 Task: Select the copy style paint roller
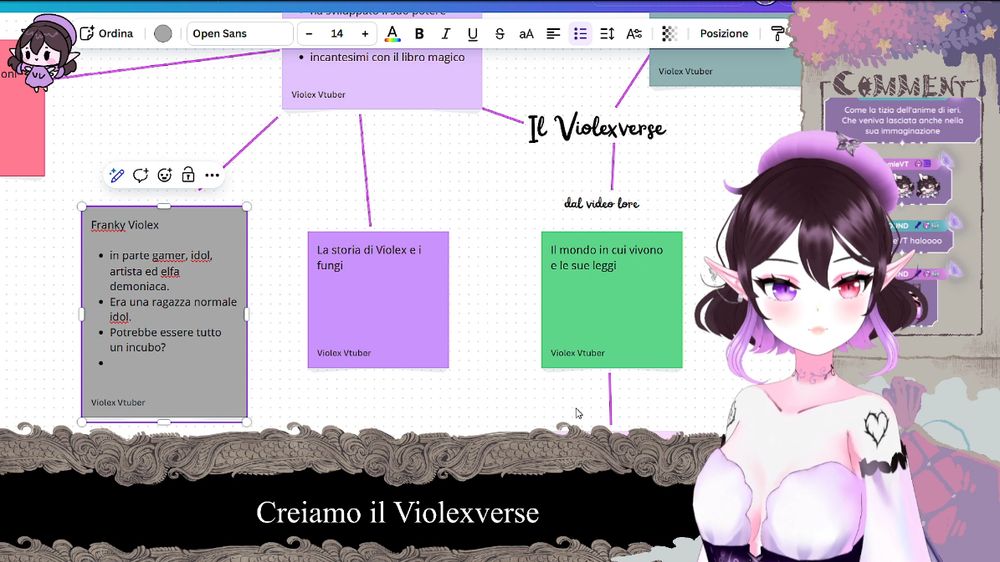[777, 33]
